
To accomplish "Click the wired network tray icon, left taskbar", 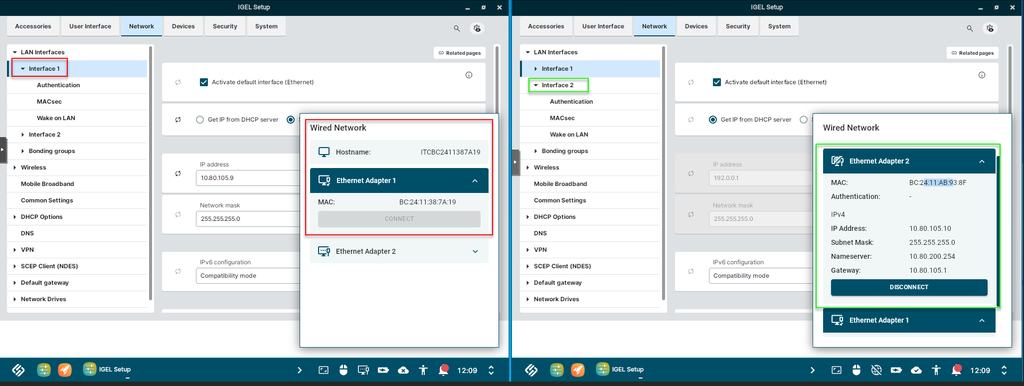I will point(364,370).
